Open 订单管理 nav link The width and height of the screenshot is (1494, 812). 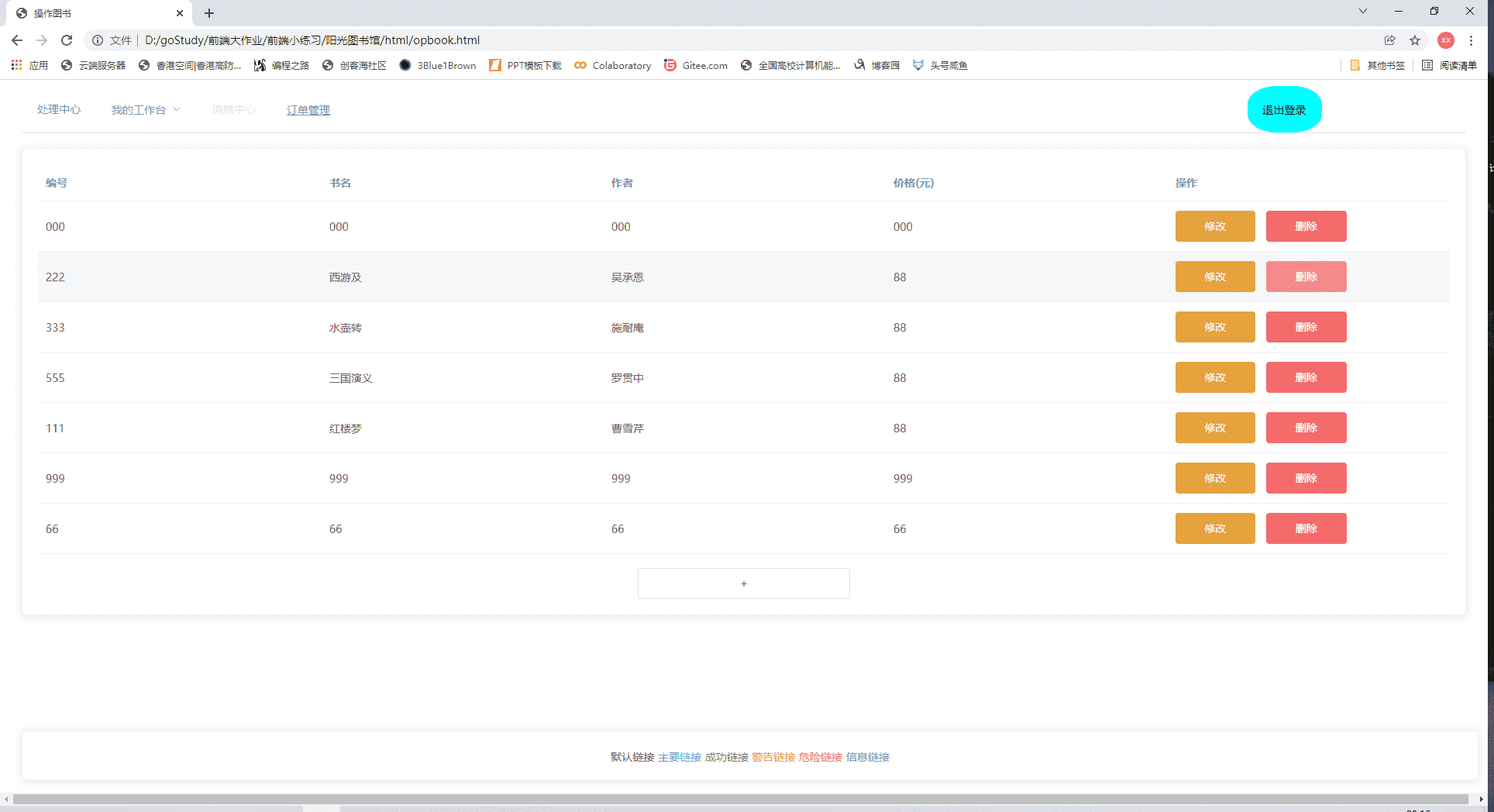(x=308, y=110)
